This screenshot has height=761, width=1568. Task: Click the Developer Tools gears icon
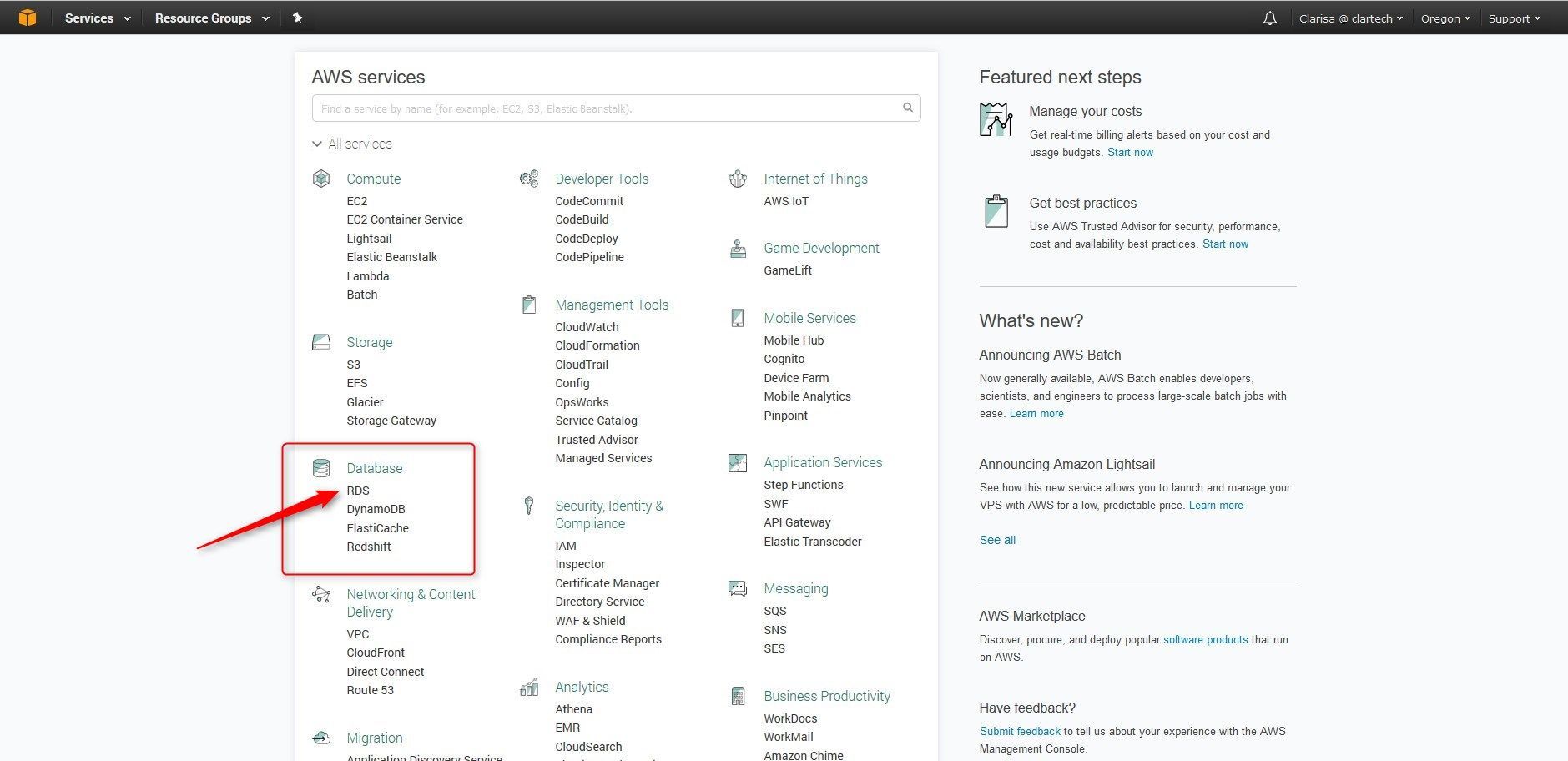tap(529, 178)
